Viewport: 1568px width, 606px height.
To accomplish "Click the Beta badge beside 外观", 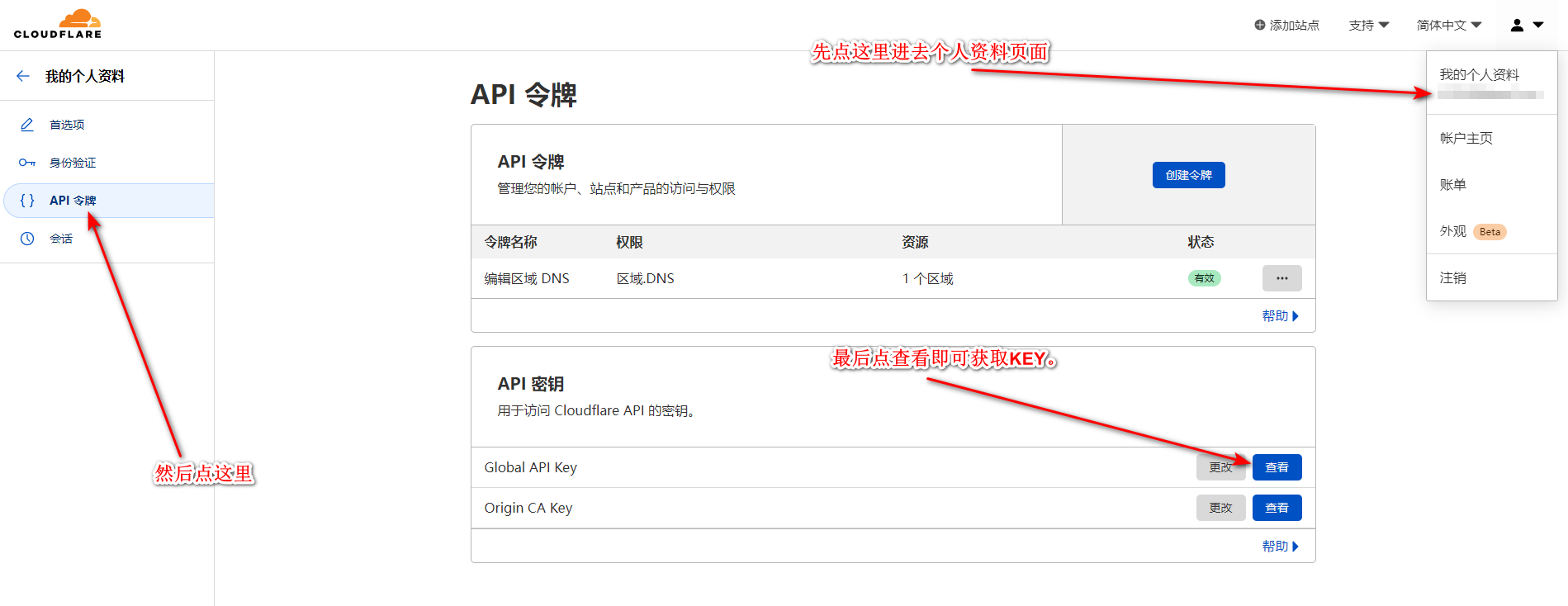I will 1490,232.
